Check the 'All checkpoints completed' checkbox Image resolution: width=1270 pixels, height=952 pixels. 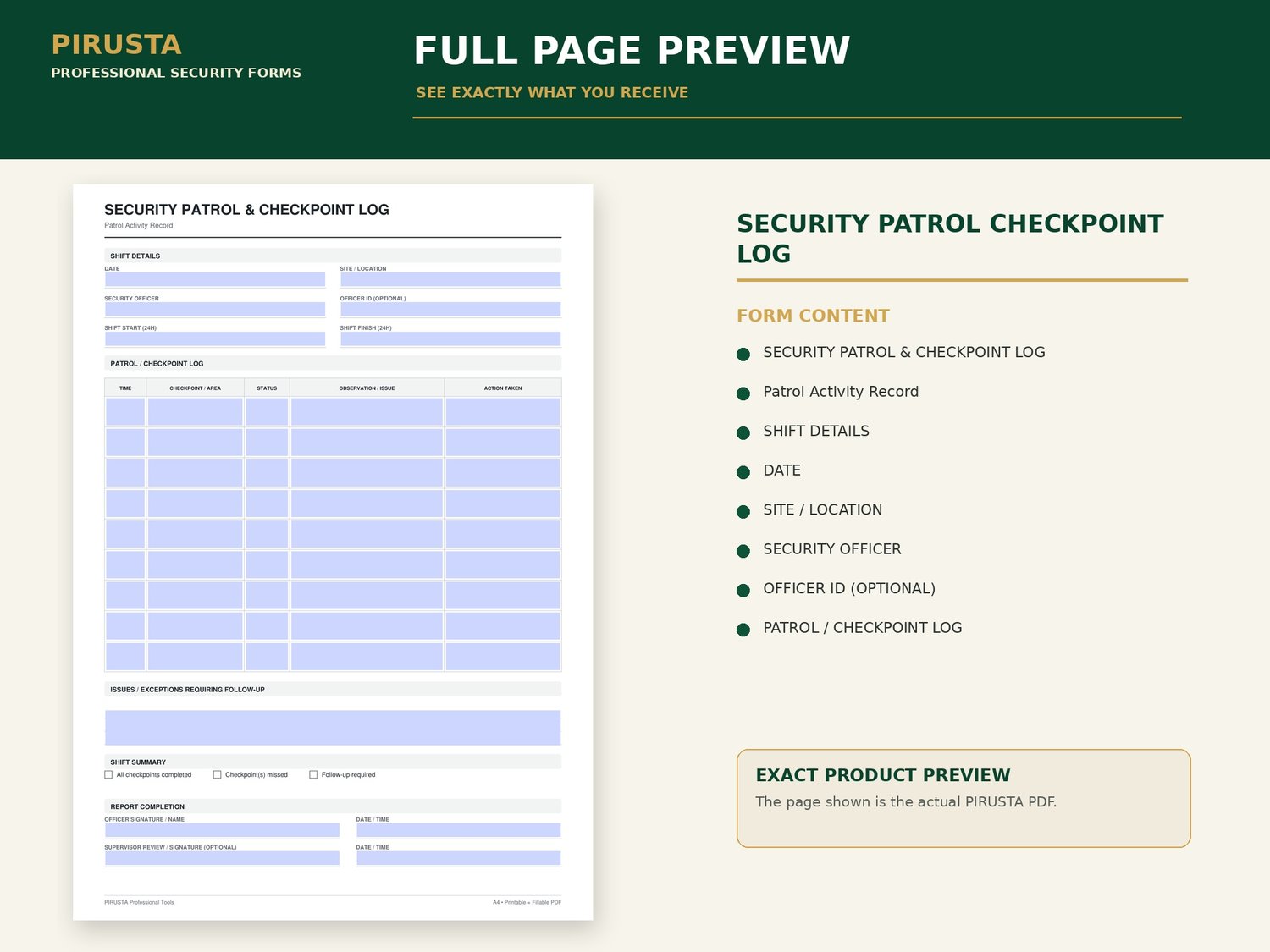[x=108, y=774]
